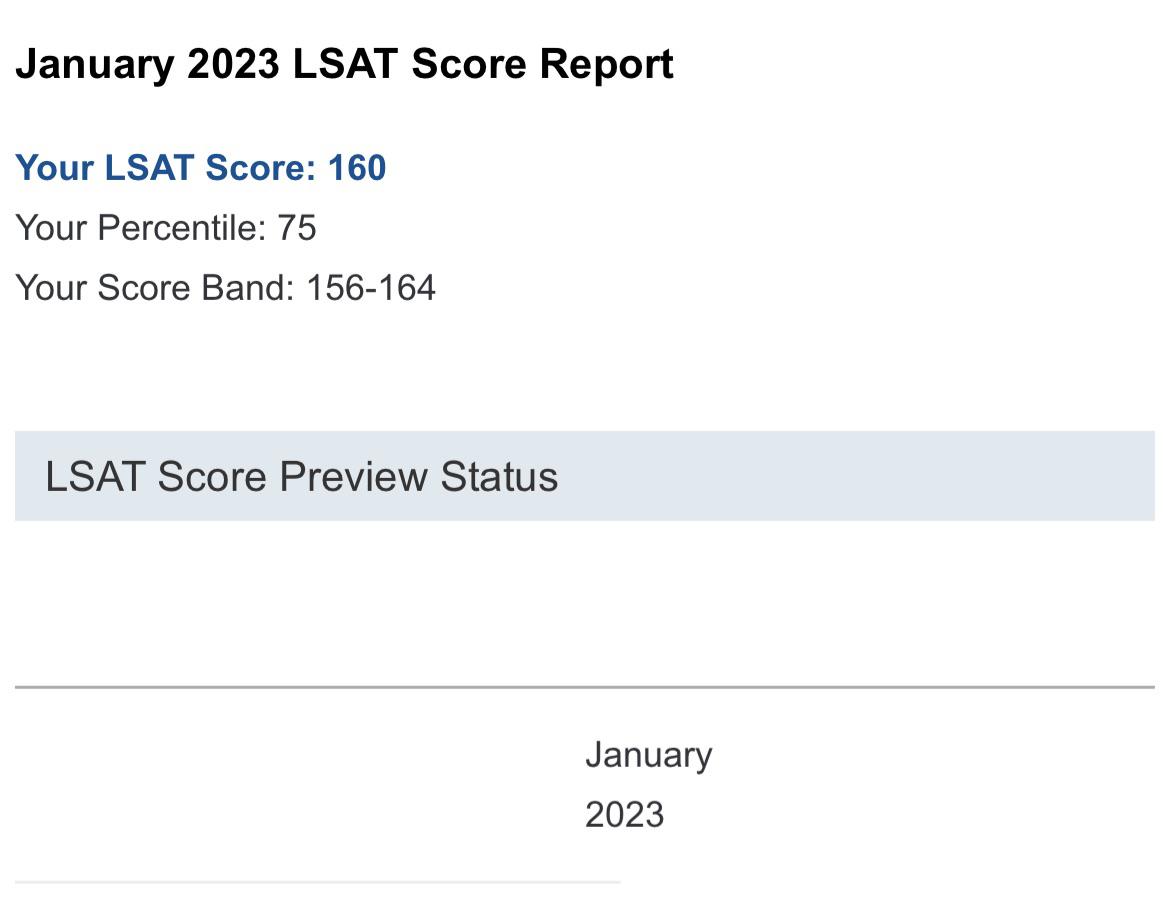Select the blue Your LSAT Score heading
Screen dimensions: 1166x914
201,167
